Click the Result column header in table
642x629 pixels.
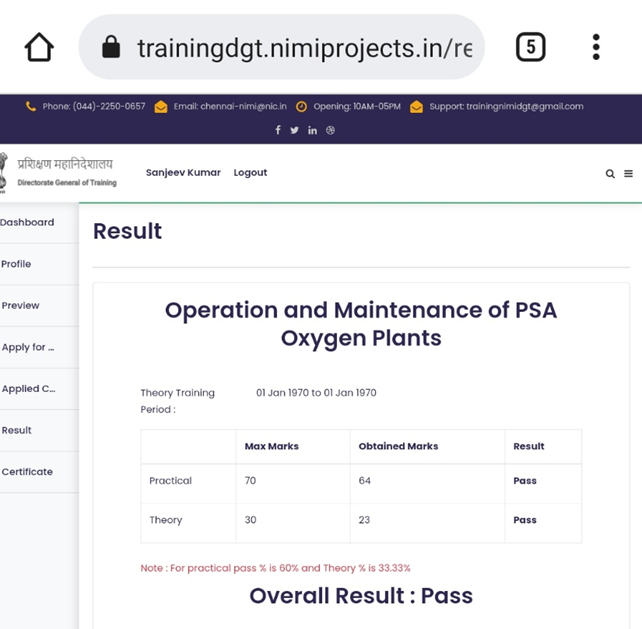(x=529, y=446)
